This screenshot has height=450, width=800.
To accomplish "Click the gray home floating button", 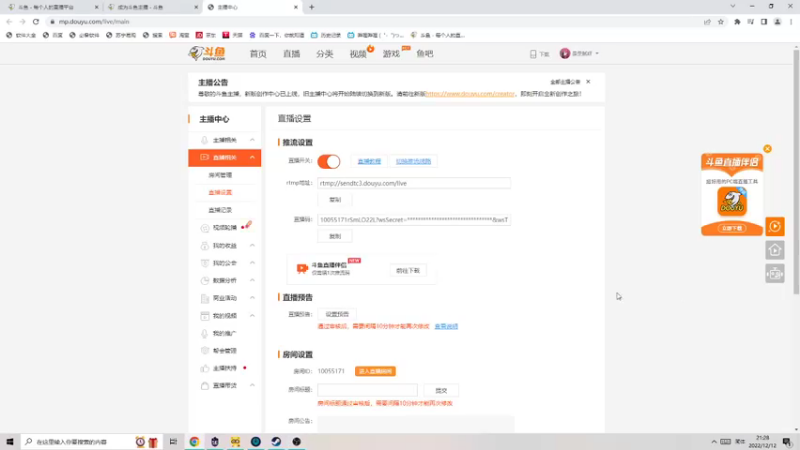I will [774, 250].
